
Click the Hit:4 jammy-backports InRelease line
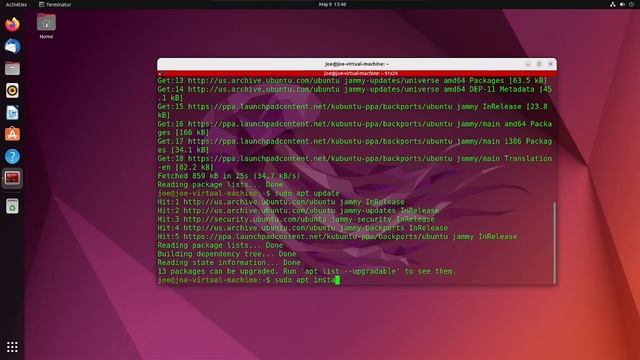(302, 228)
